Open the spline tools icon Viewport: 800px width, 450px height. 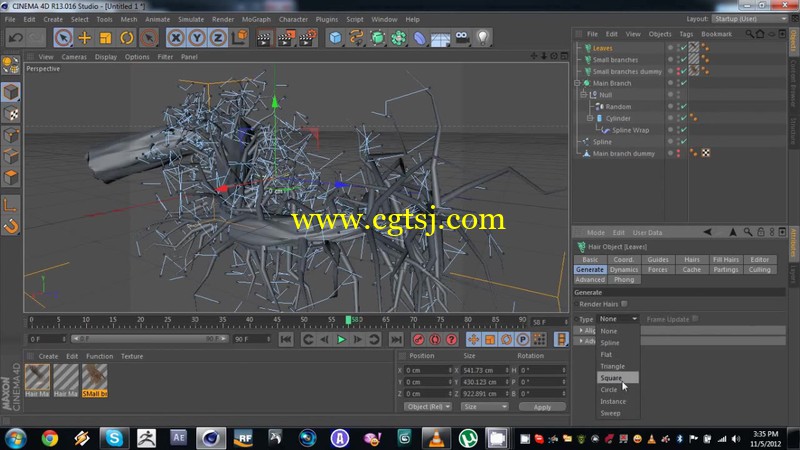(356, 38)
